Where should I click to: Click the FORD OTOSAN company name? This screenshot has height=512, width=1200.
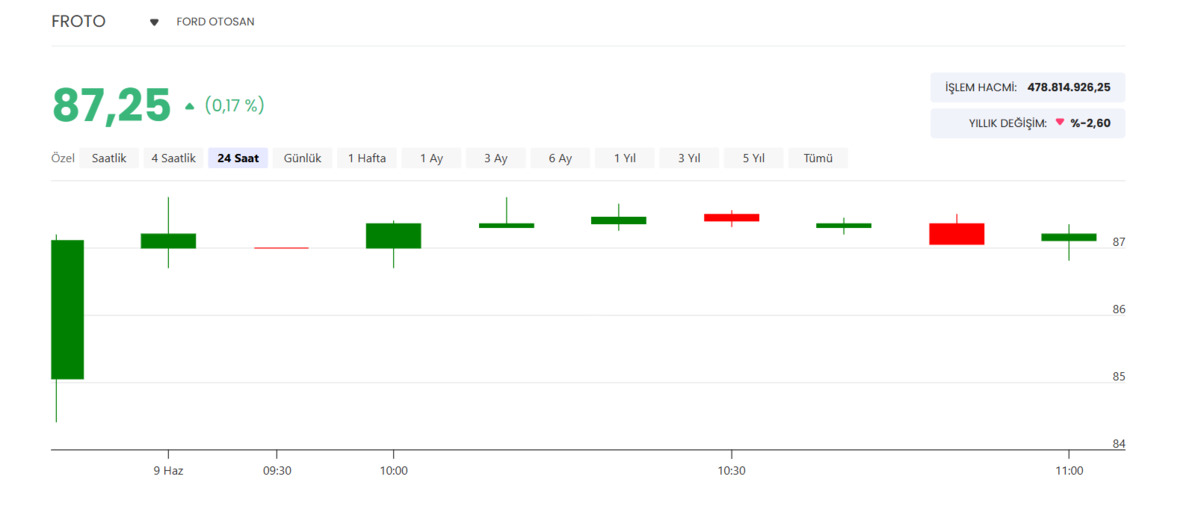click(x=216, y=22)
